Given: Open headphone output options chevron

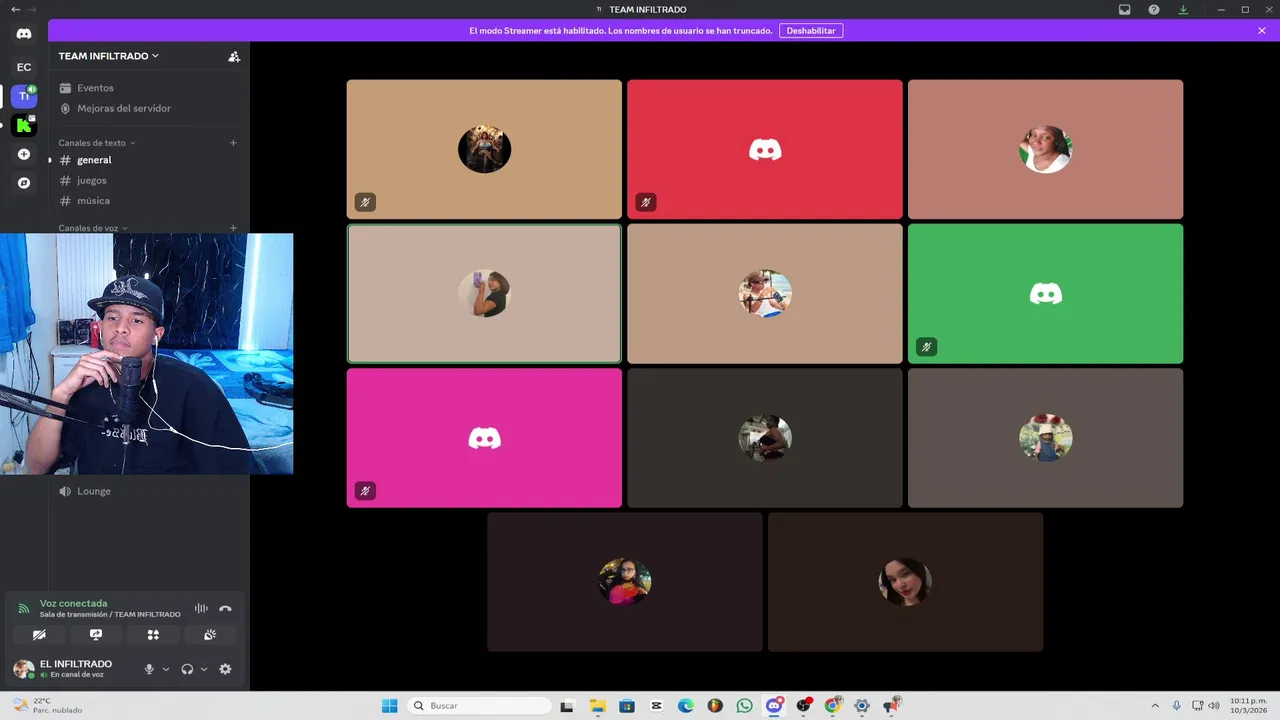Looking at the screenshot, I should pyautogui.click(x=204, y=669).
